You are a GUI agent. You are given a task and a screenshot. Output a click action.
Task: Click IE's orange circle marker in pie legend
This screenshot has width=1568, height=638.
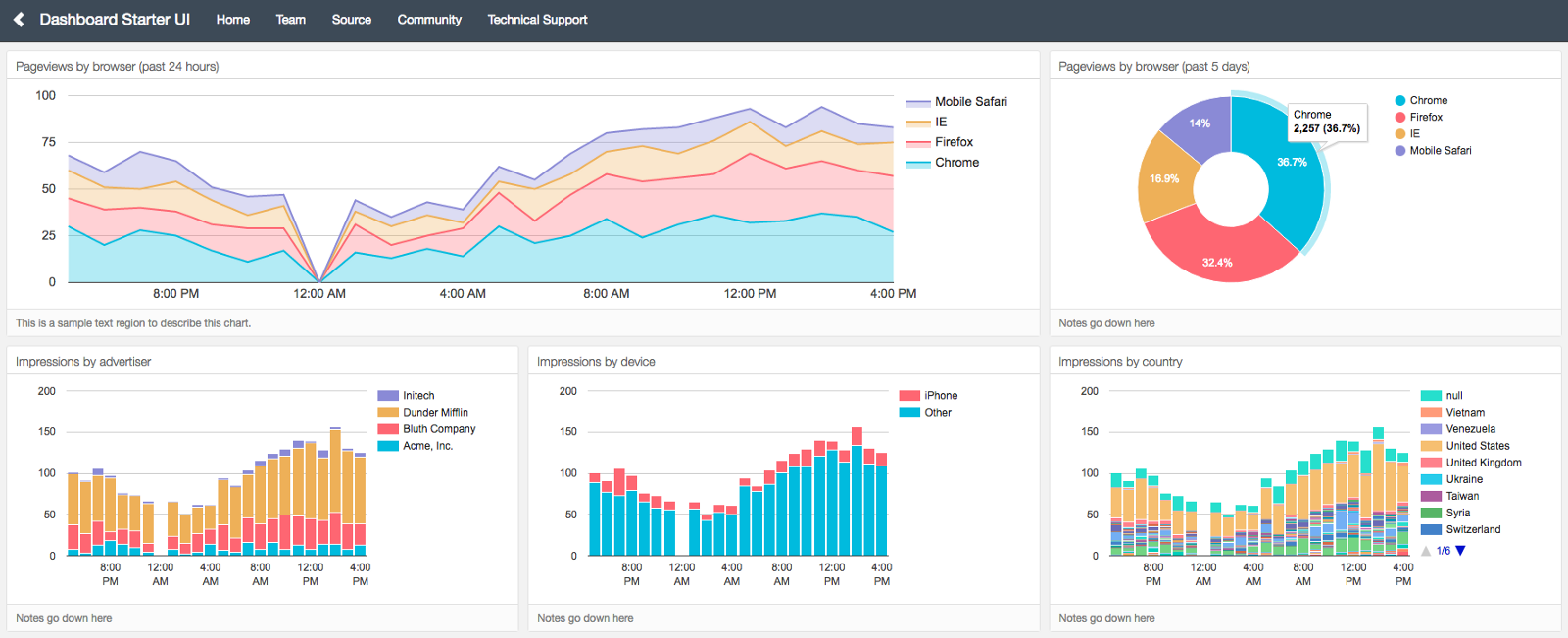tap(1400, 134)
